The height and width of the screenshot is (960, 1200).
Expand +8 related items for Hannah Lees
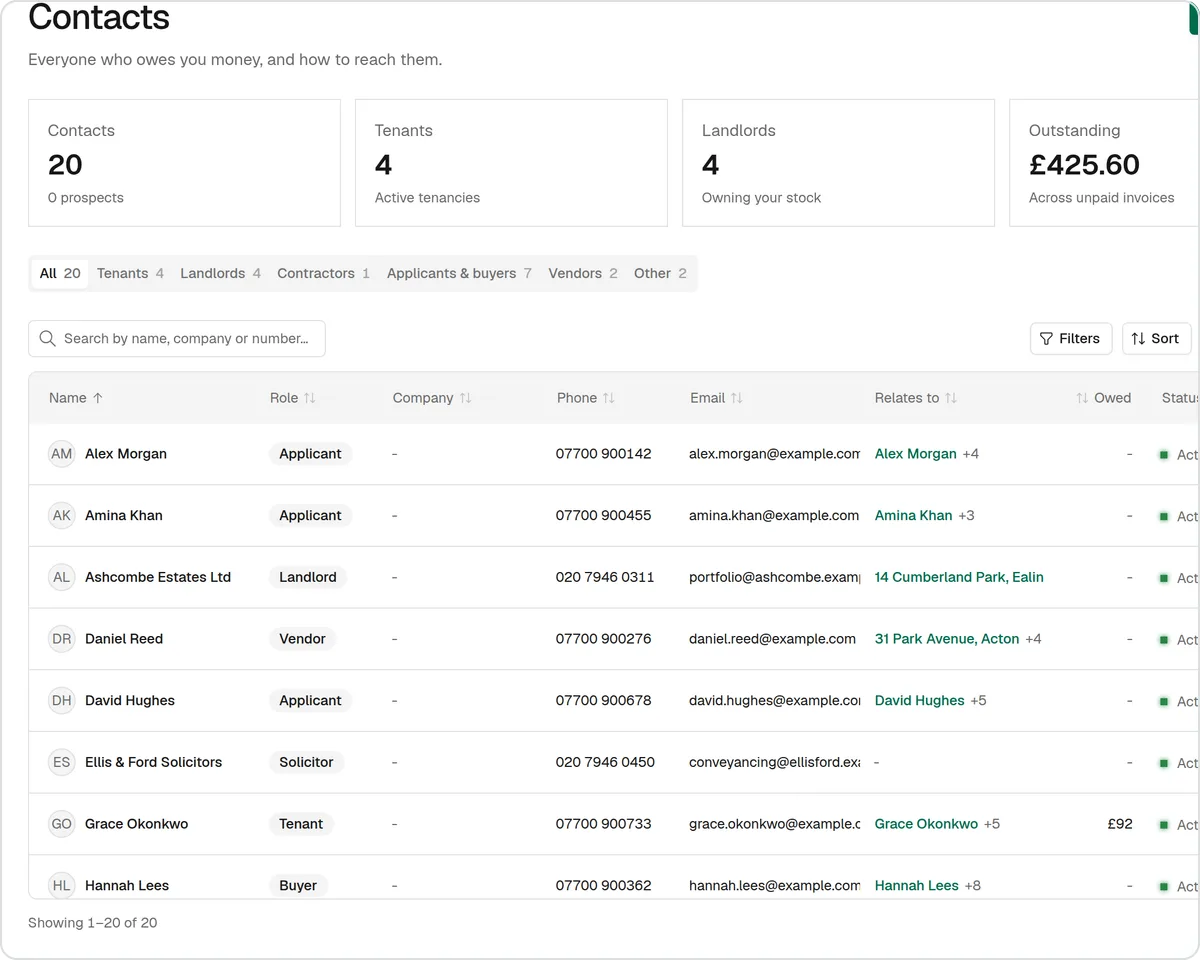(x=972, y=885)
